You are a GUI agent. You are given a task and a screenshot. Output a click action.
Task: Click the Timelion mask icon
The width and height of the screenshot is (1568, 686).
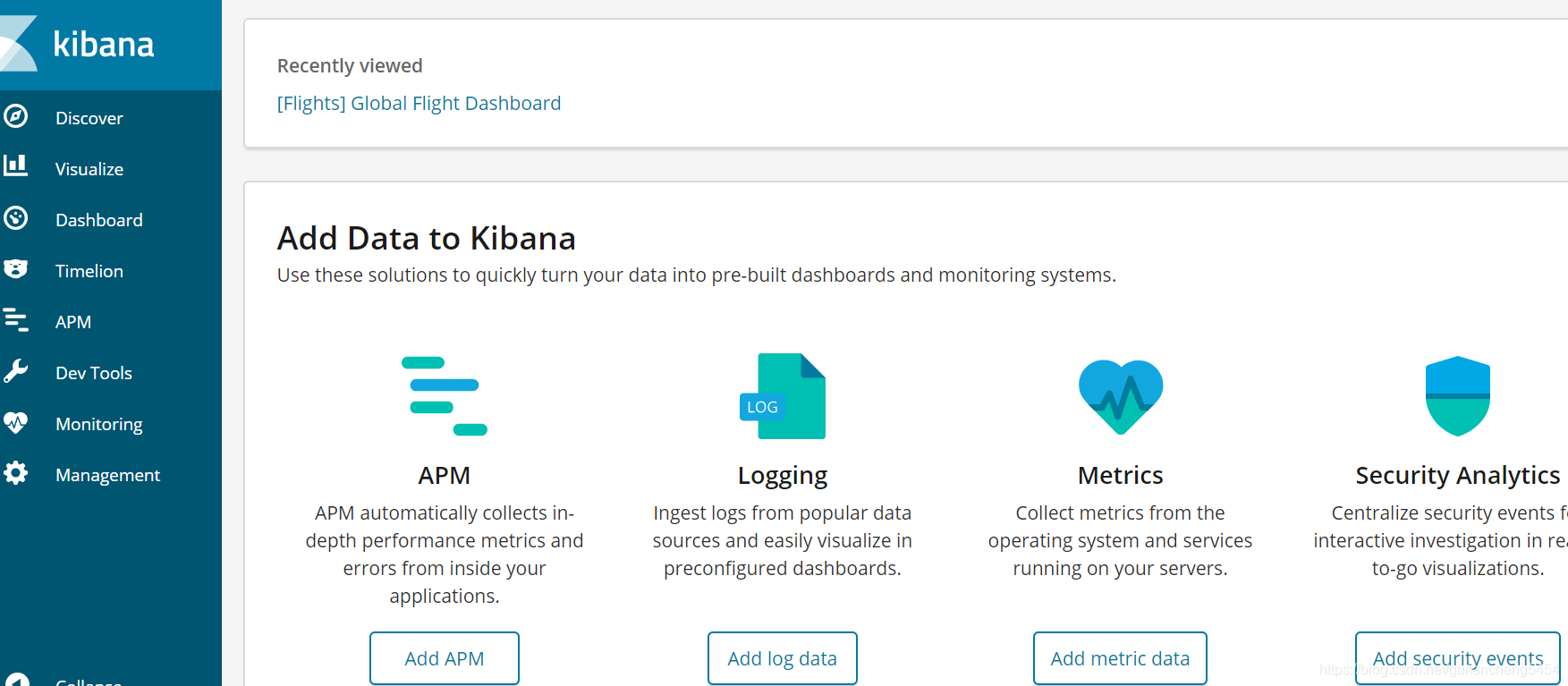click(x=15, y=269)
